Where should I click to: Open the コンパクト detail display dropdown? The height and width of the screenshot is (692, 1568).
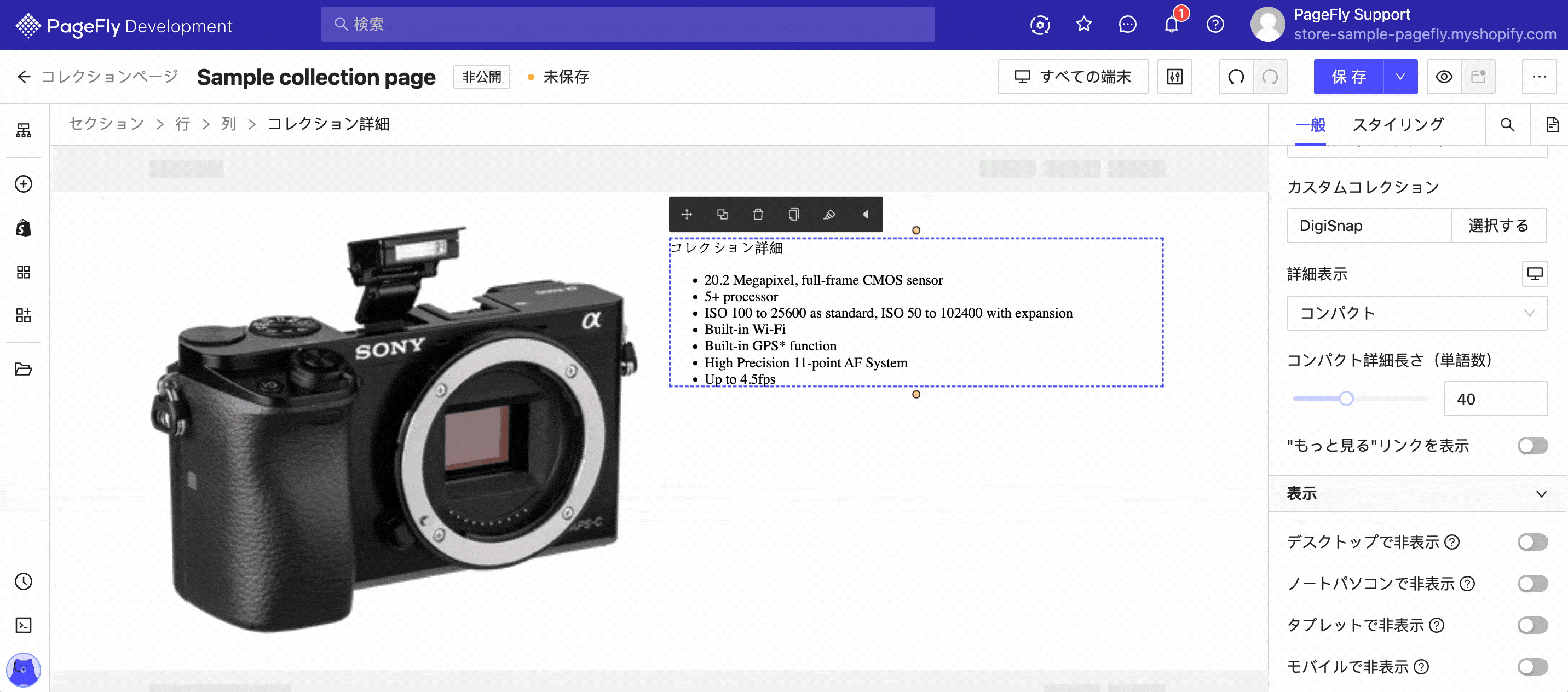point(1416,313)
